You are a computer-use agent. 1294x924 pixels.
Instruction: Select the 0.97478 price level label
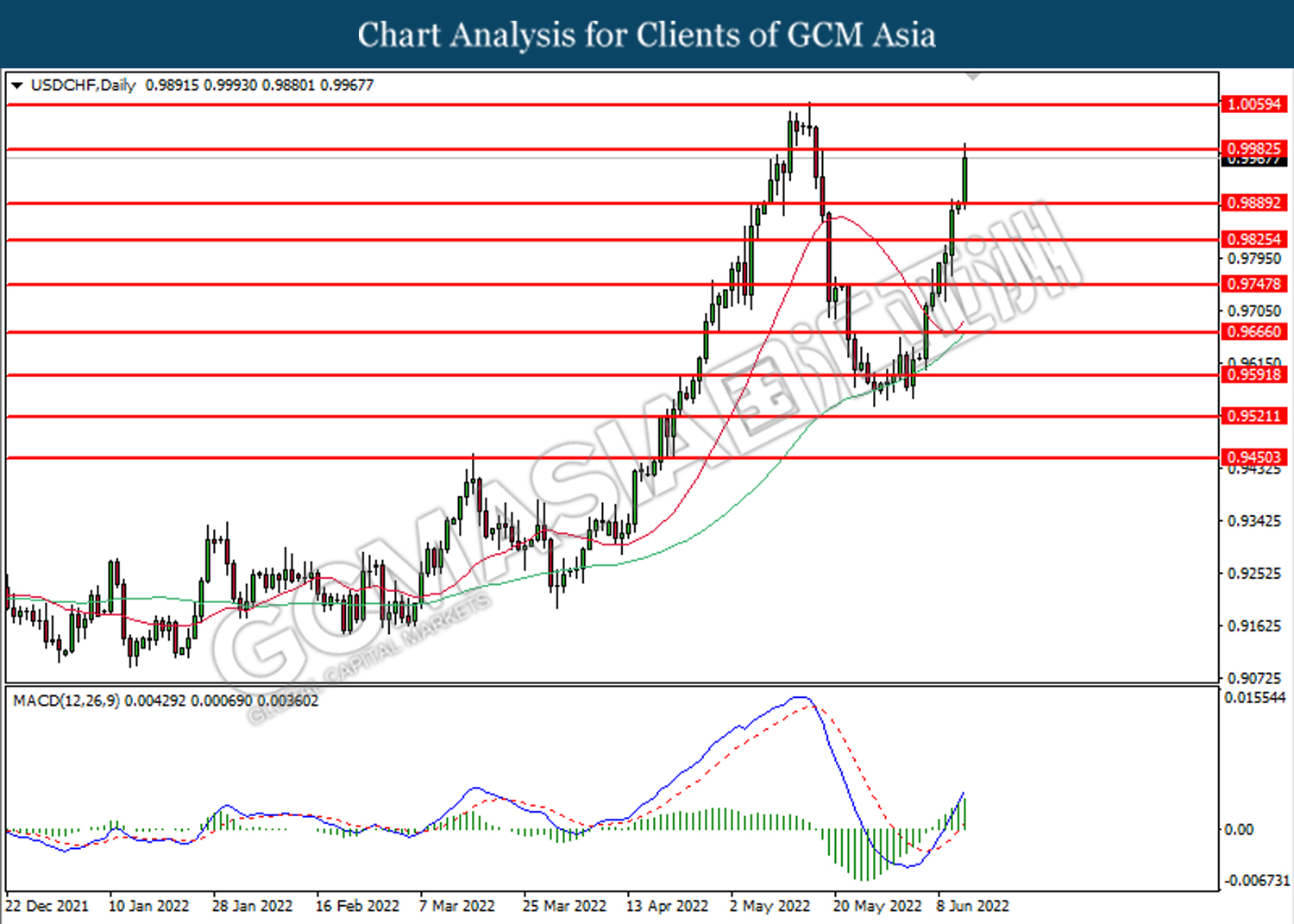coord(1254,284)
